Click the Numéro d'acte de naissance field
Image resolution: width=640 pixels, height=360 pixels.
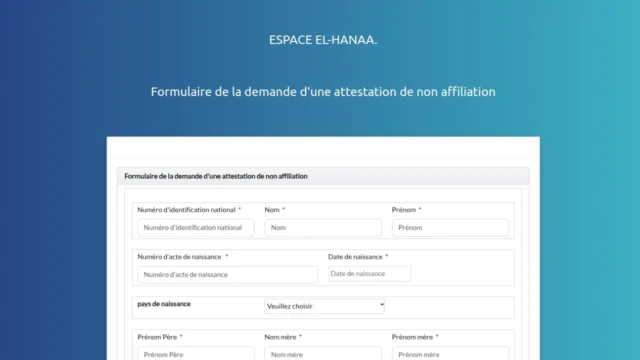(228, 275)
